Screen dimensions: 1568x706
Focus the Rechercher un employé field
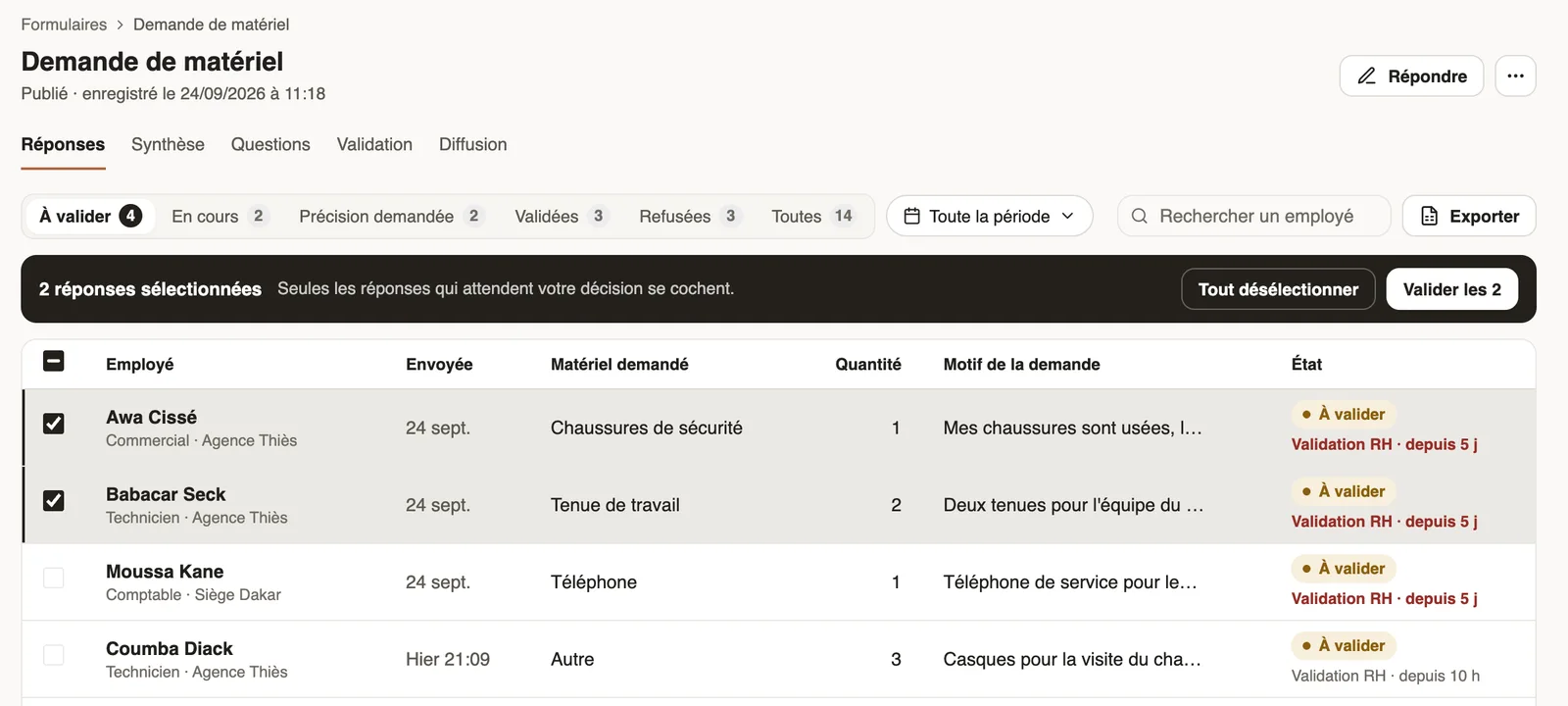point(1254,216)
